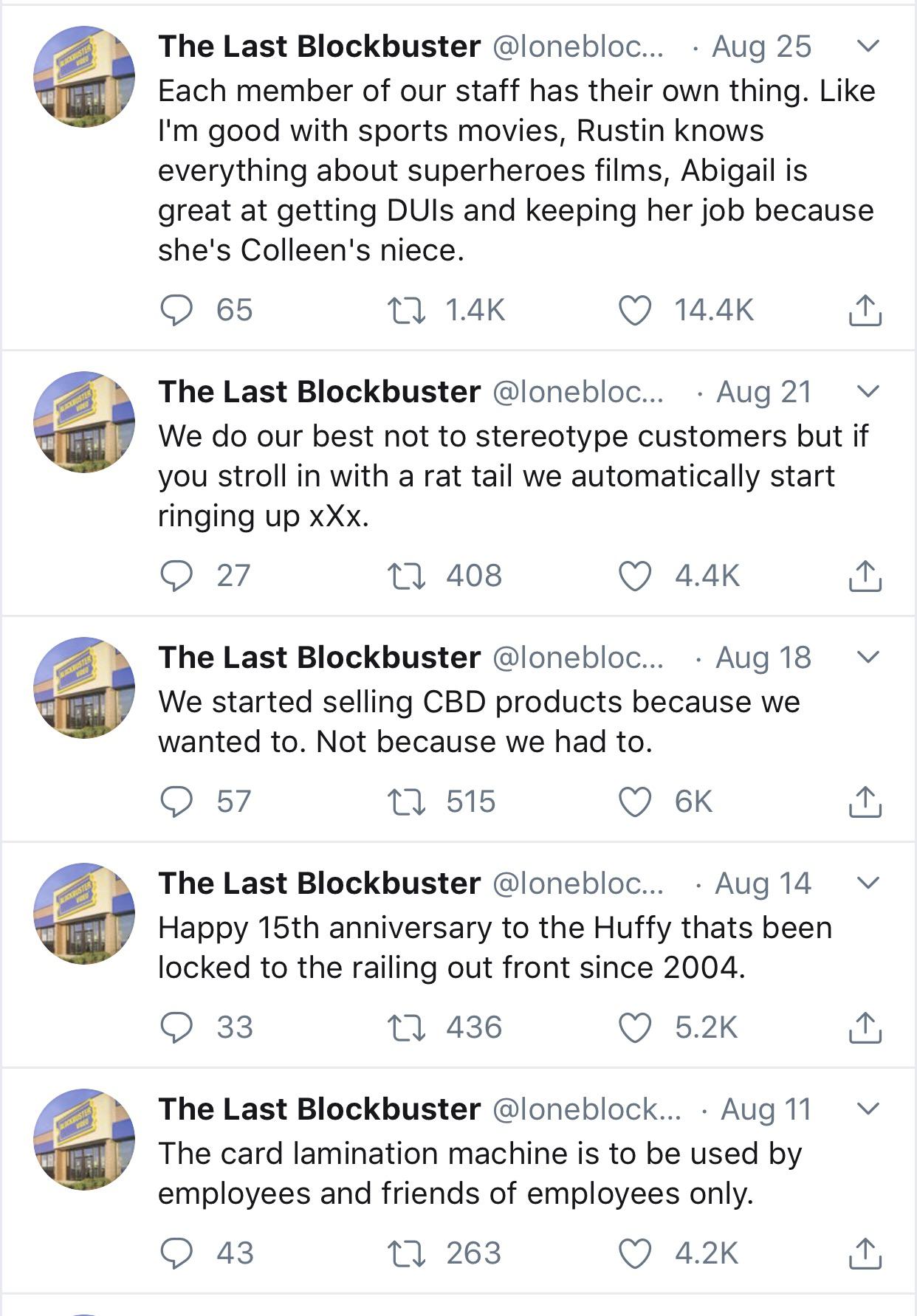Share the CBD products tweet
The height and width of the screenshot is (1316, 917).
(865, 802)
